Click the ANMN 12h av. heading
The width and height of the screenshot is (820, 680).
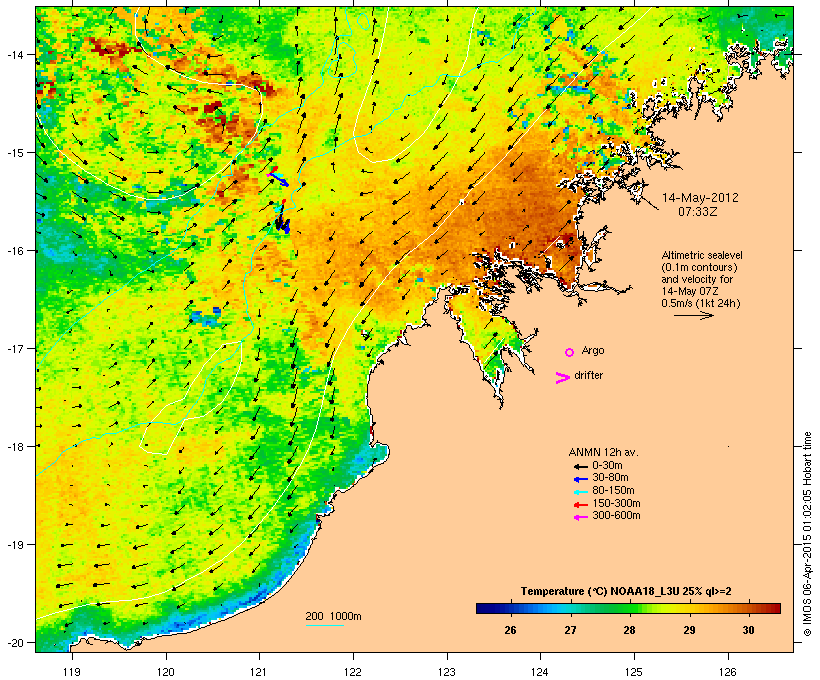(x=603, y=452)
